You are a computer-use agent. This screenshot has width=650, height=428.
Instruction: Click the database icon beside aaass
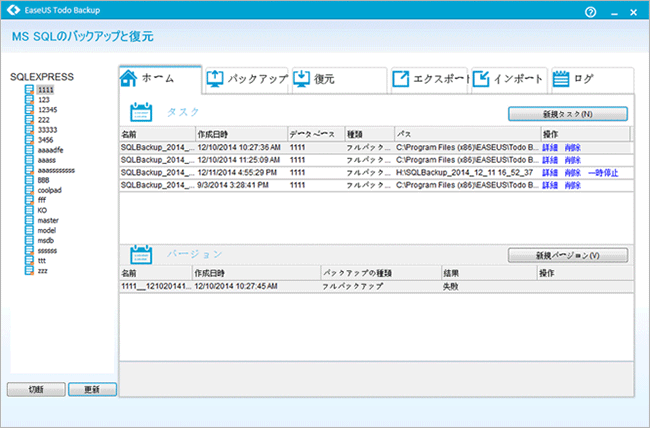pyautogui.click(x=29, y=160)
